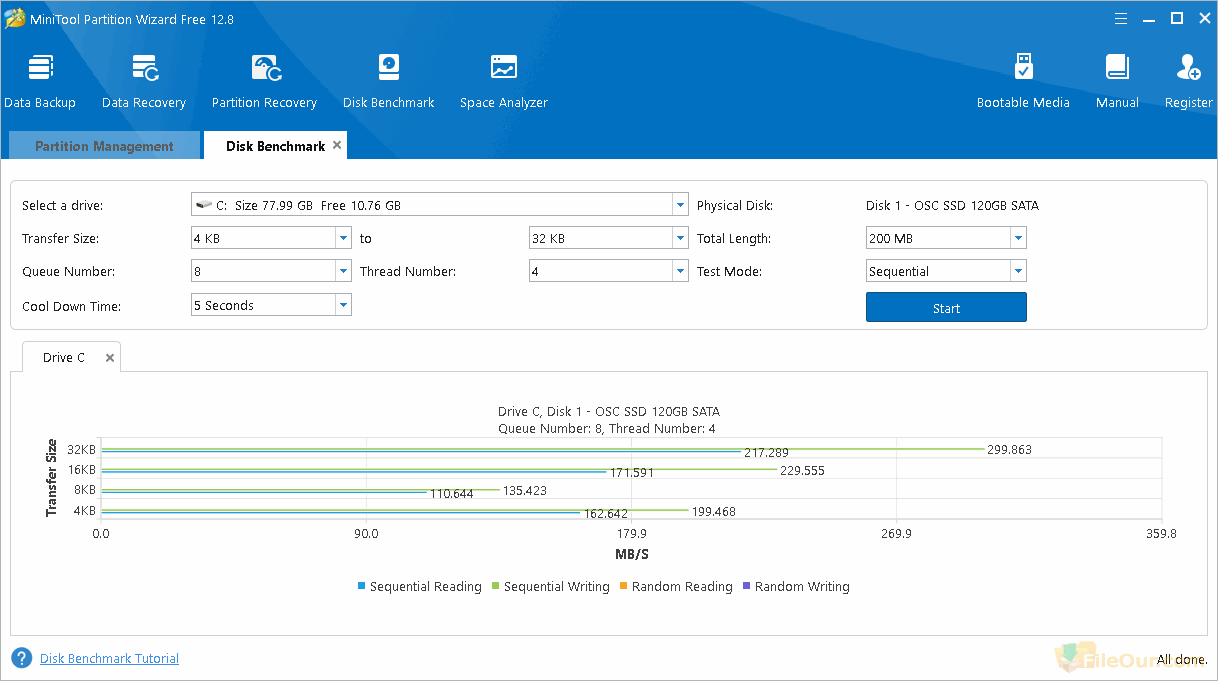Toggle the Sequential Writing legend entry
The height and width of the screenshot is (681, 1218).
555,587
